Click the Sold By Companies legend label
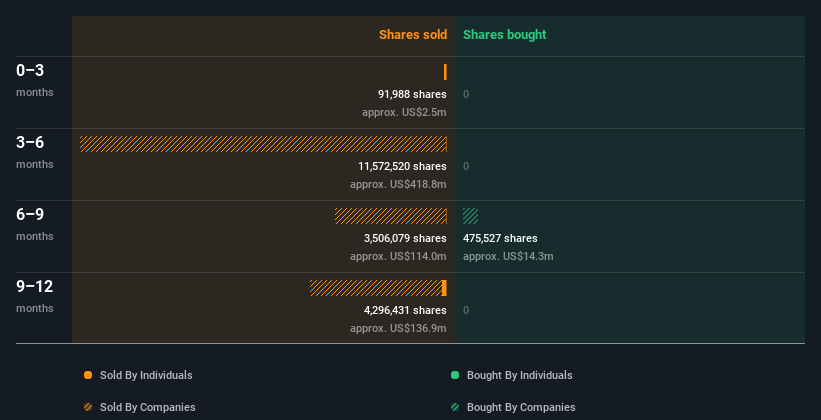Viewport: 821px width, 420px height. point(148,407)
